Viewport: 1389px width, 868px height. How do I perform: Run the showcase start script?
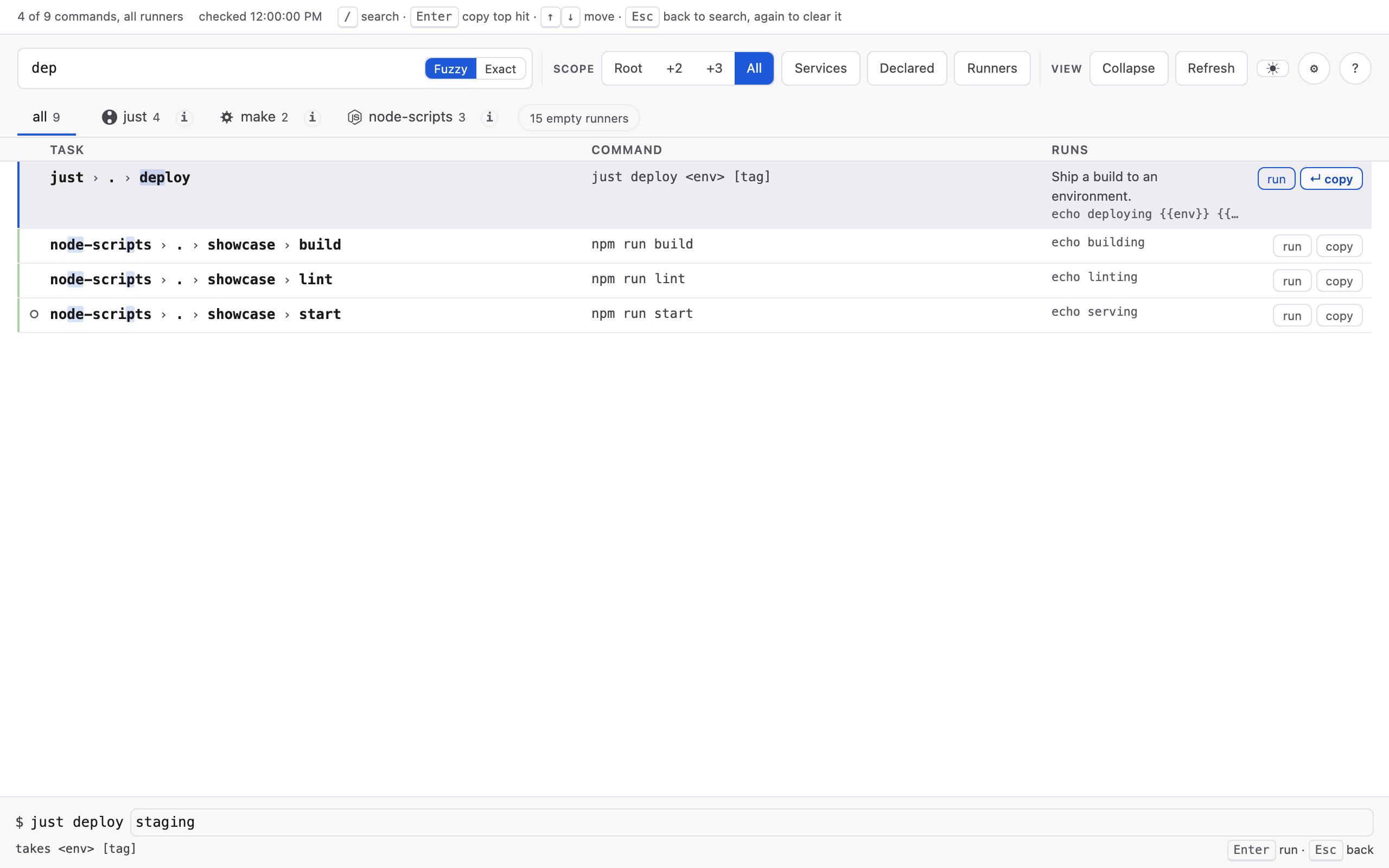click(1292, 316)
